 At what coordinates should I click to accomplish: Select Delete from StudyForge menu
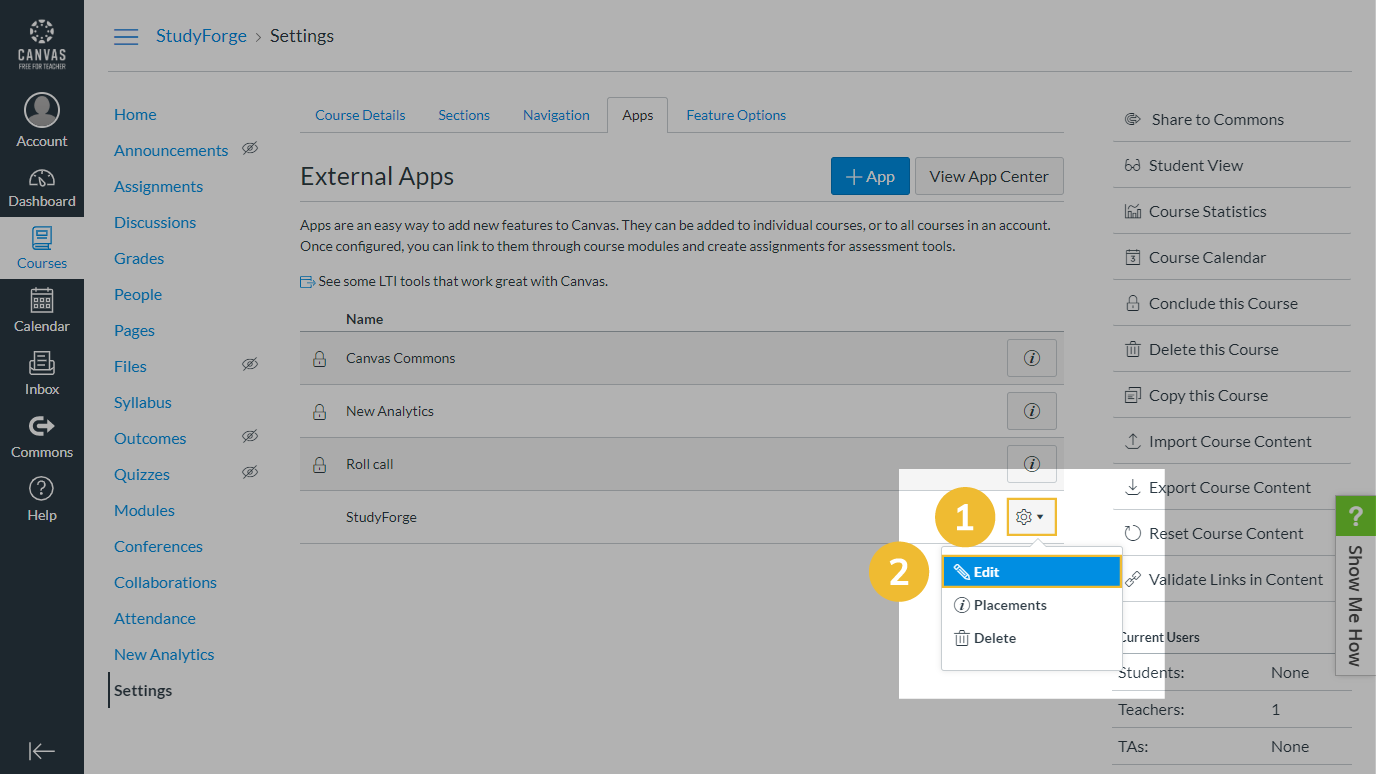pos(1031,638)
